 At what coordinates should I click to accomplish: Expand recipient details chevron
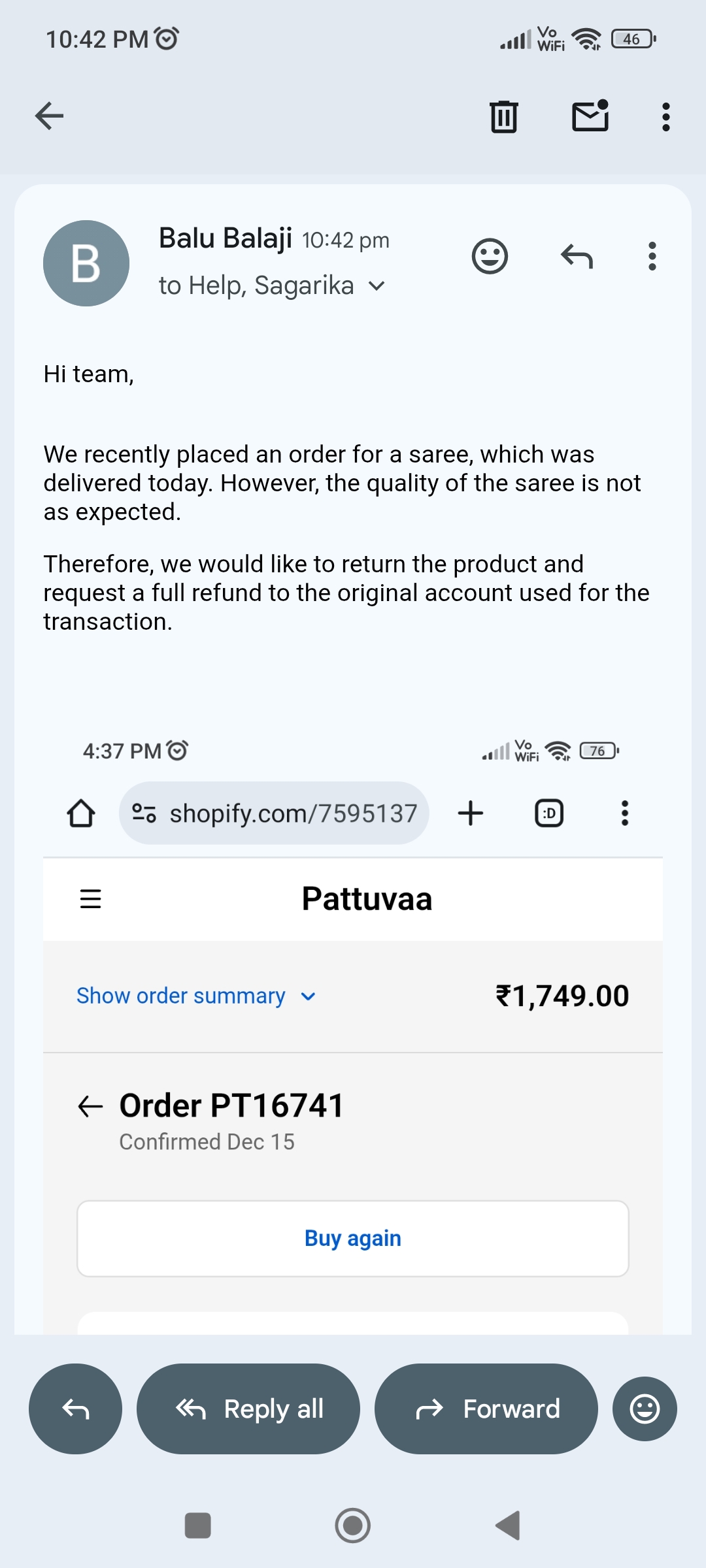click(x=377, y=286)
